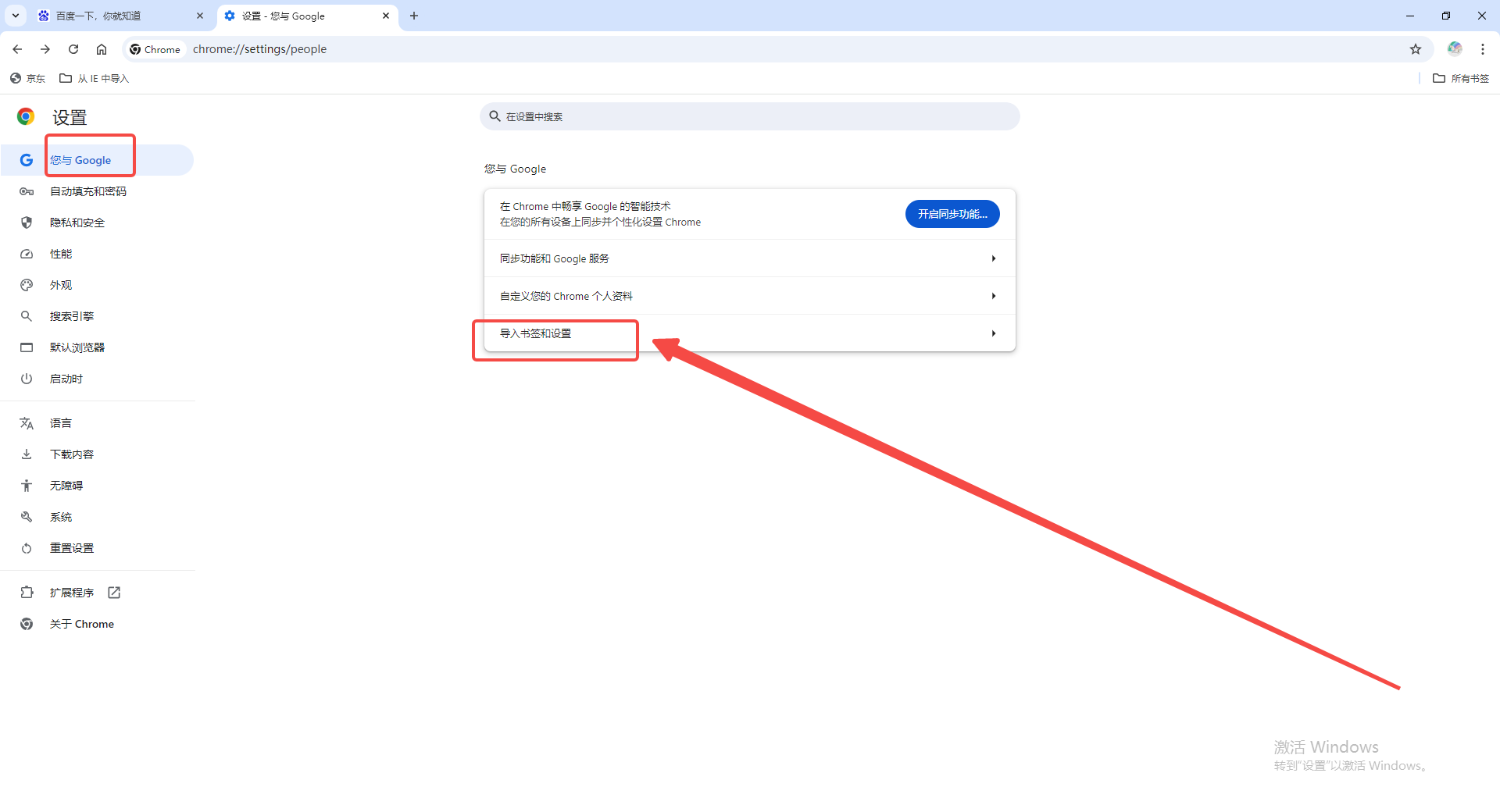Click the 开启同步功能 button
This screenshot has width=1500, height=812.
pyautogui.click(x=952, y=214)
